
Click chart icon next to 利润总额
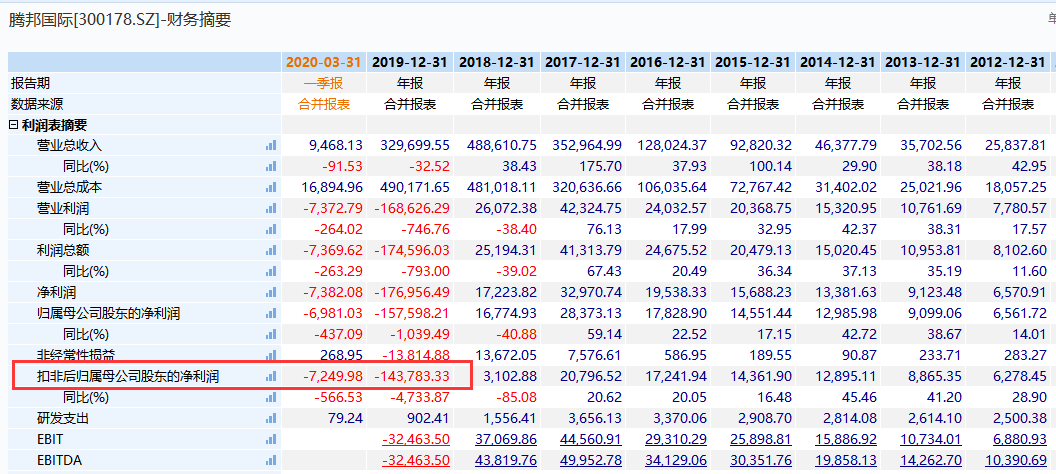(x=270, y=250)
